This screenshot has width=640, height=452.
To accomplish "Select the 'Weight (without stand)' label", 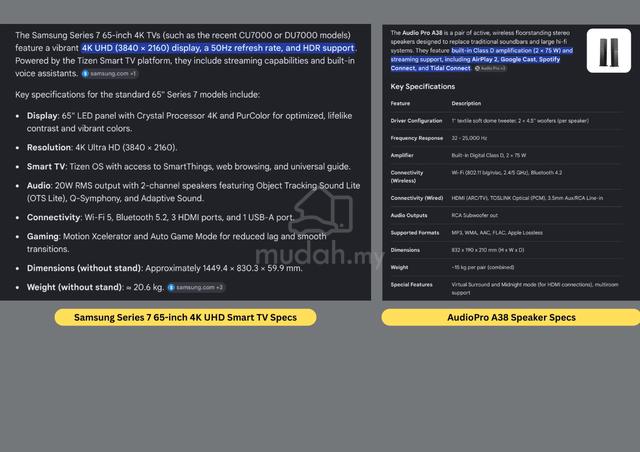I will pyautogui.click(x=75, y=287).
